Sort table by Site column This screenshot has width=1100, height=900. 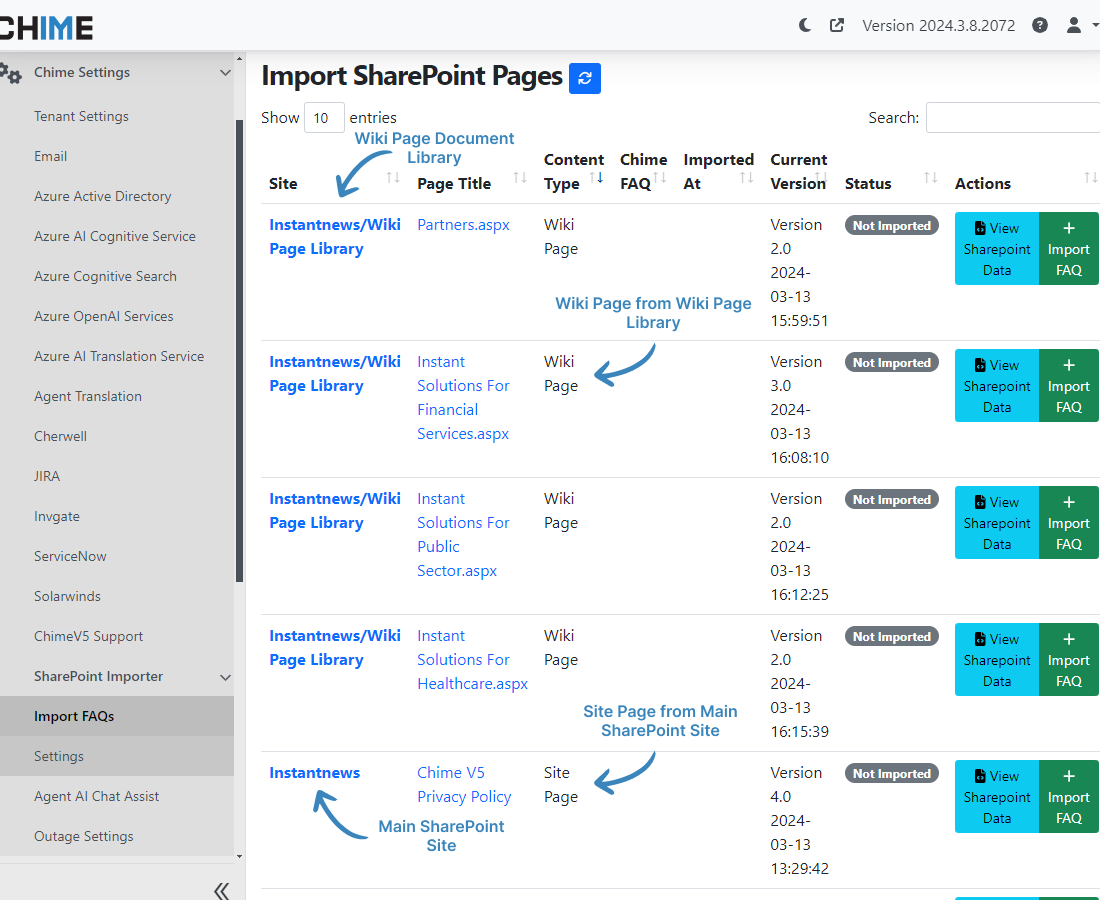(393, 177)
